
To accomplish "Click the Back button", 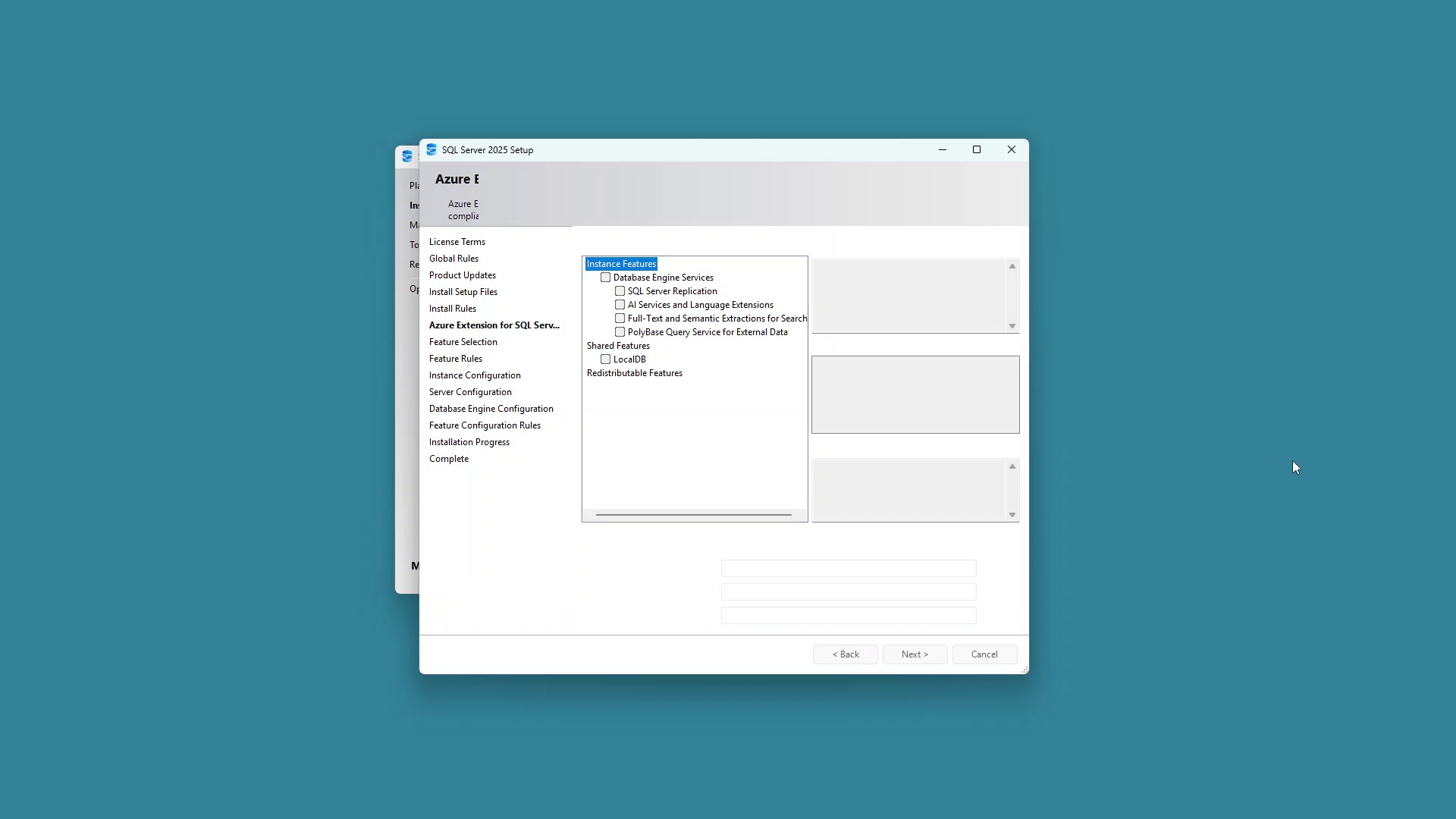I will [x=846, y=654].
